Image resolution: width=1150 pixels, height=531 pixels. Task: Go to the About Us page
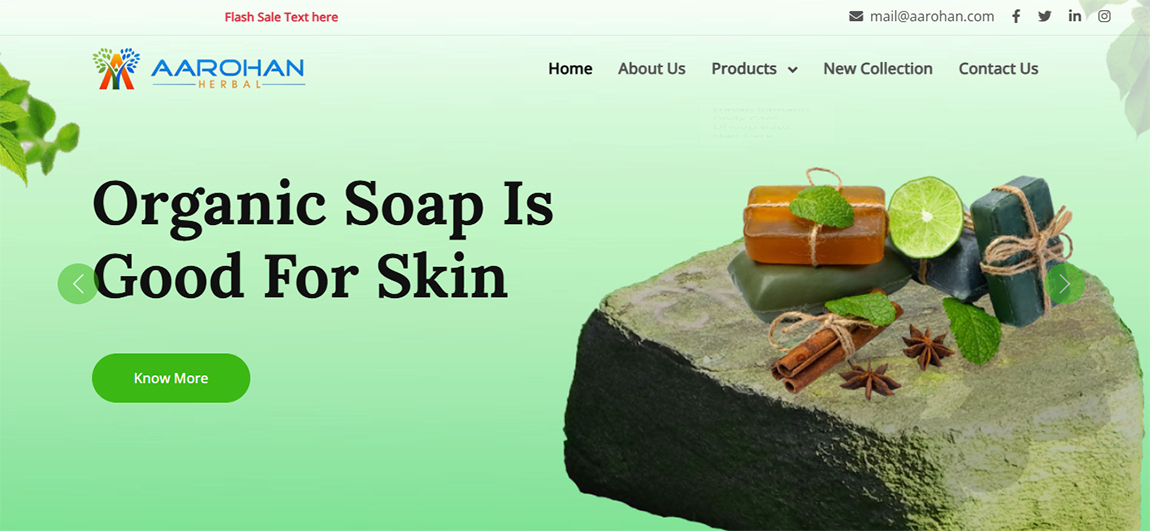[651, 69]
